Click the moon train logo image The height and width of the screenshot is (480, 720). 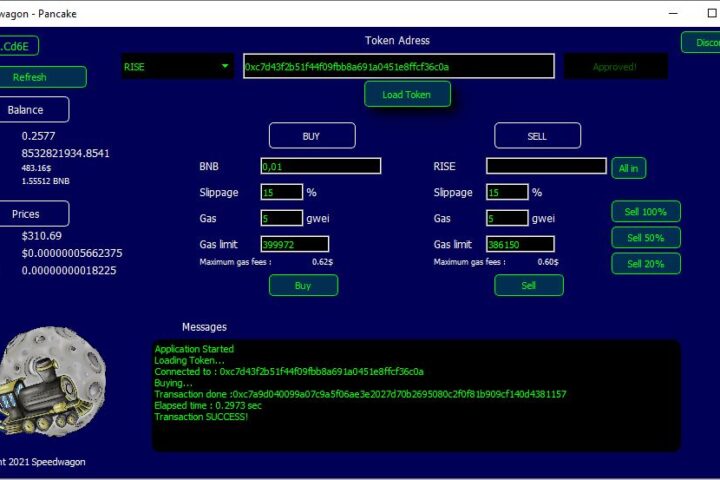(x=53, y=382)
